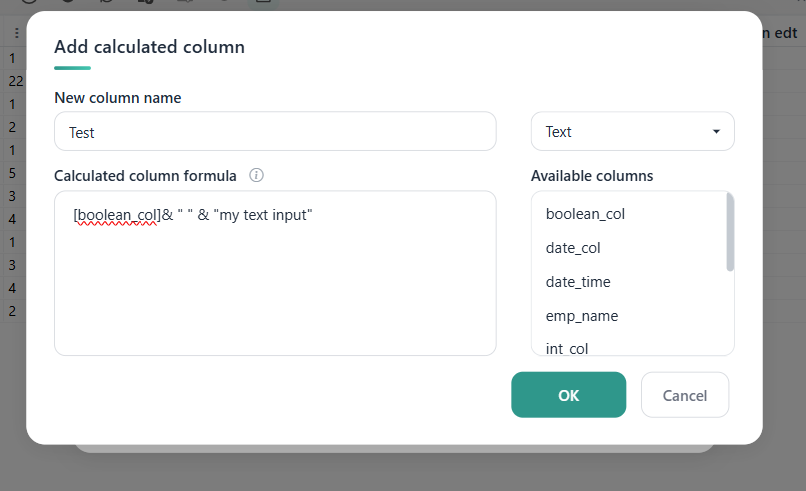806x491 pixels.
Task: Click the info icon beside Calculated column formula
Action: pyautogui.click(x=256, y=175)
